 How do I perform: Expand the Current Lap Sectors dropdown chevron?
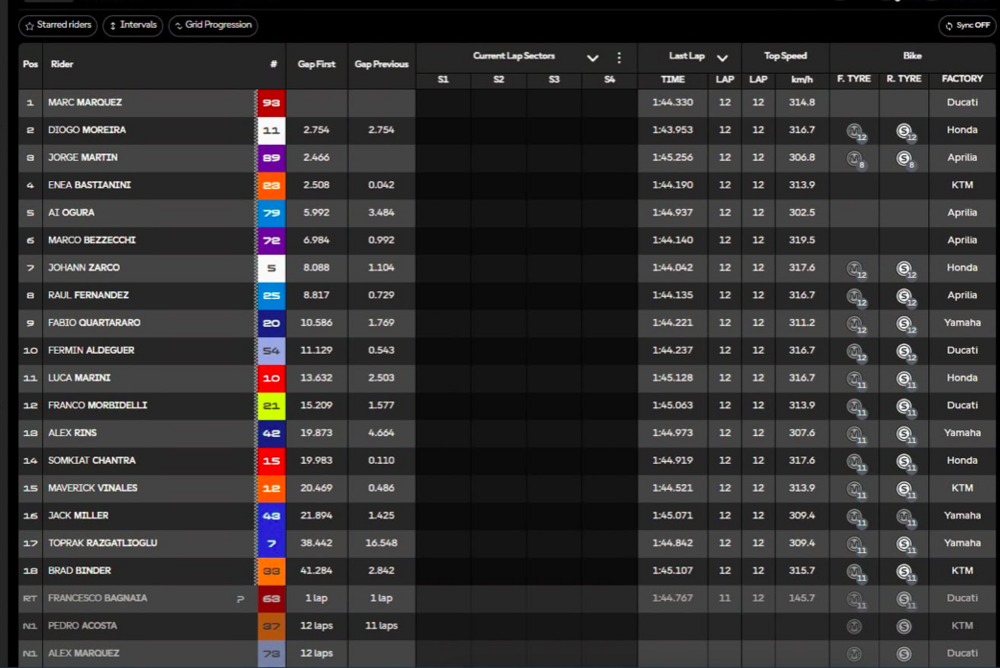[592, 58]
